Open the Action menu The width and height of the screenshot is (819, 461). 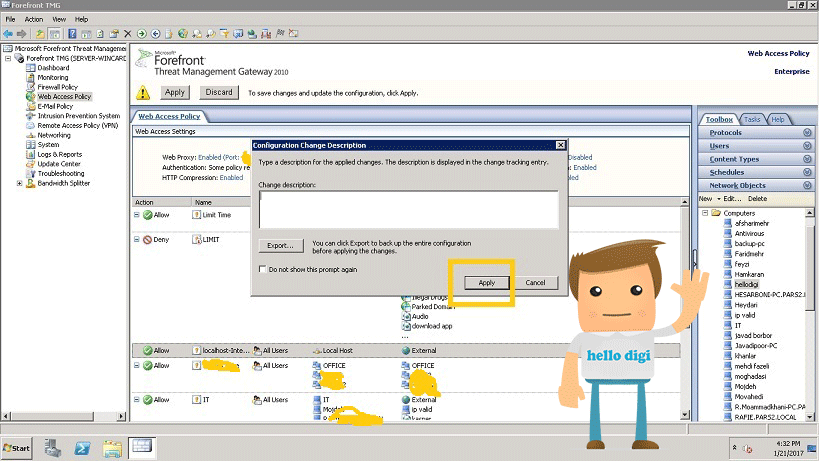click(x=34, y=19)
